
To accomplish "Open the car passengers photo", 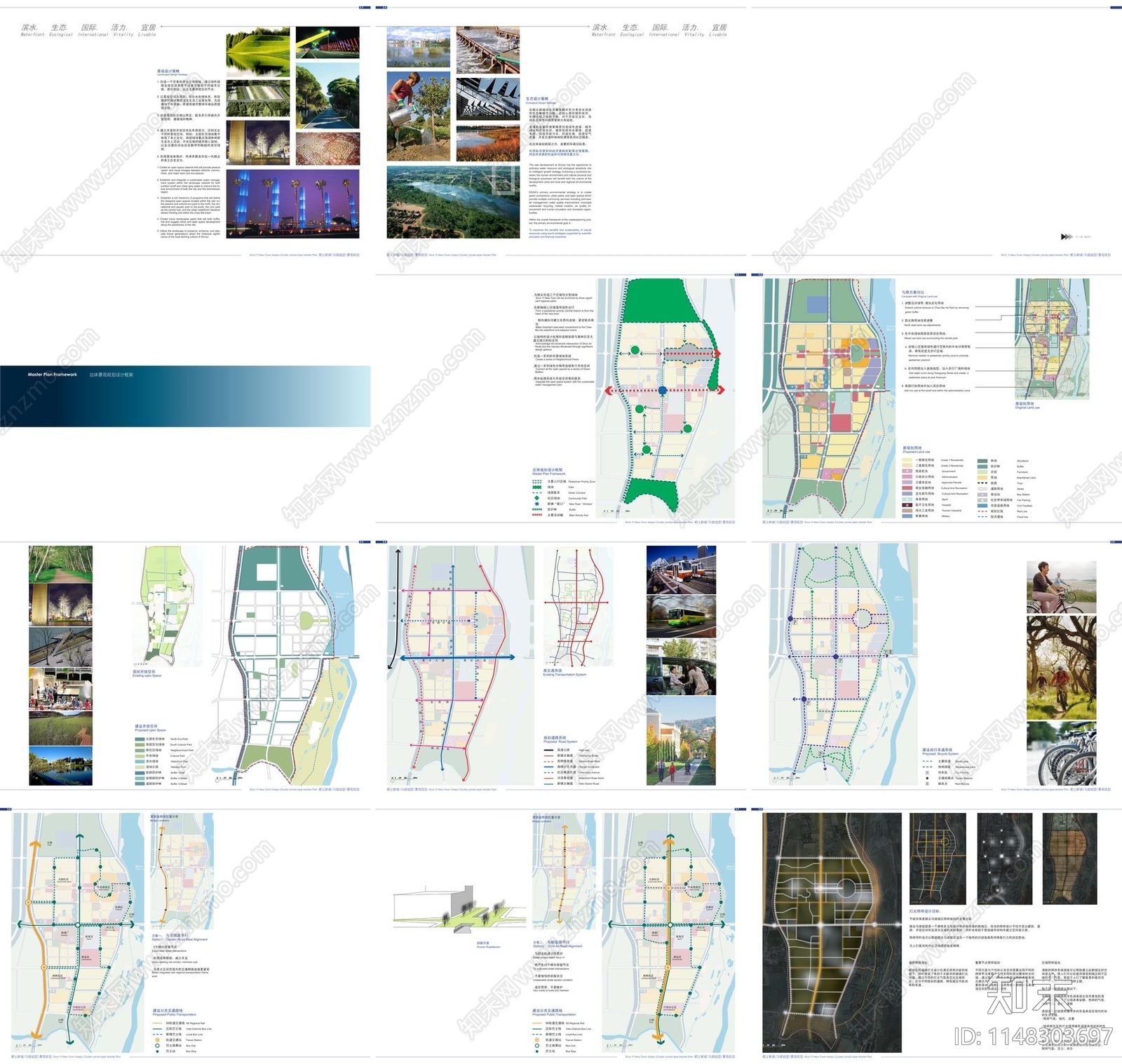I will 681,667.
